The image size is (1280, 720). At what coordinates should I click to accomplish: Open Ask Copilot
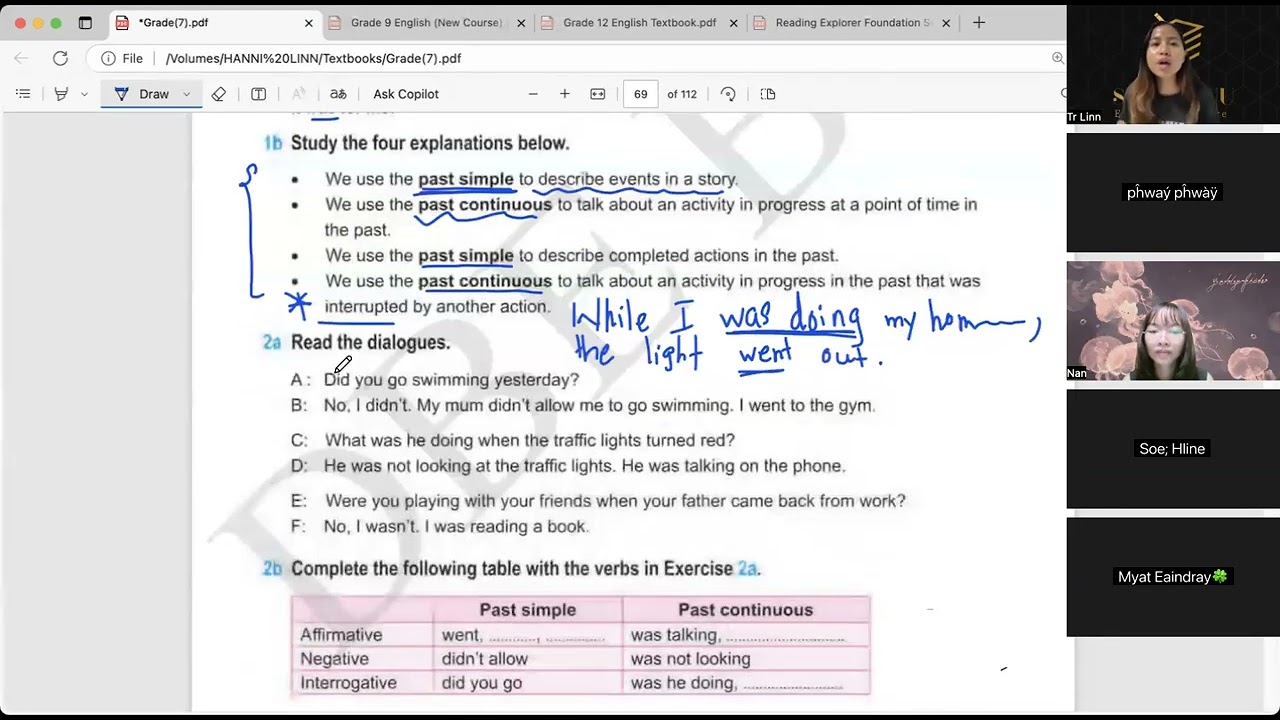[406, 94]
